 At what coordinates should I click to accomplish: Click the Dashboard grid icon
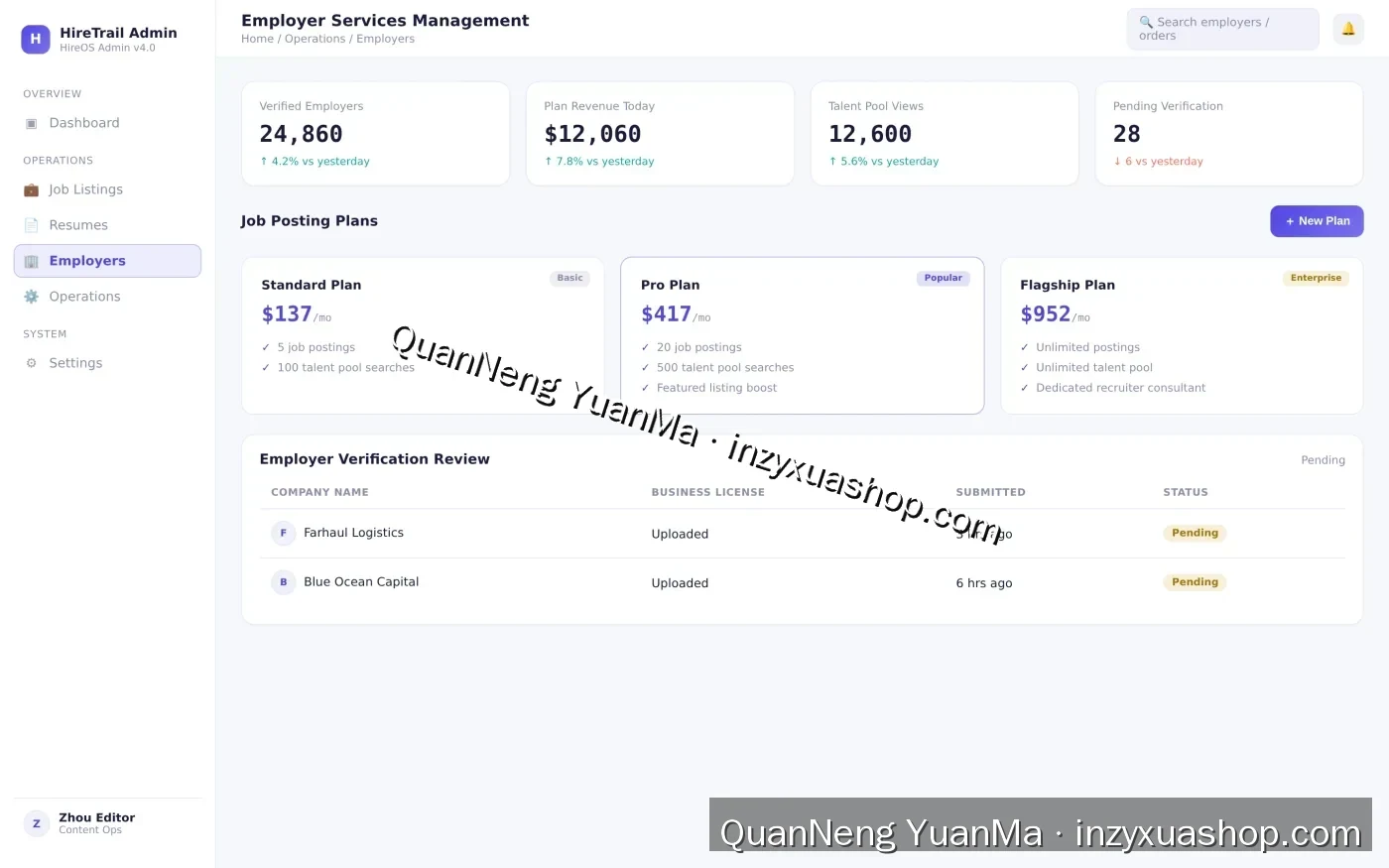[x=31, y=123]
